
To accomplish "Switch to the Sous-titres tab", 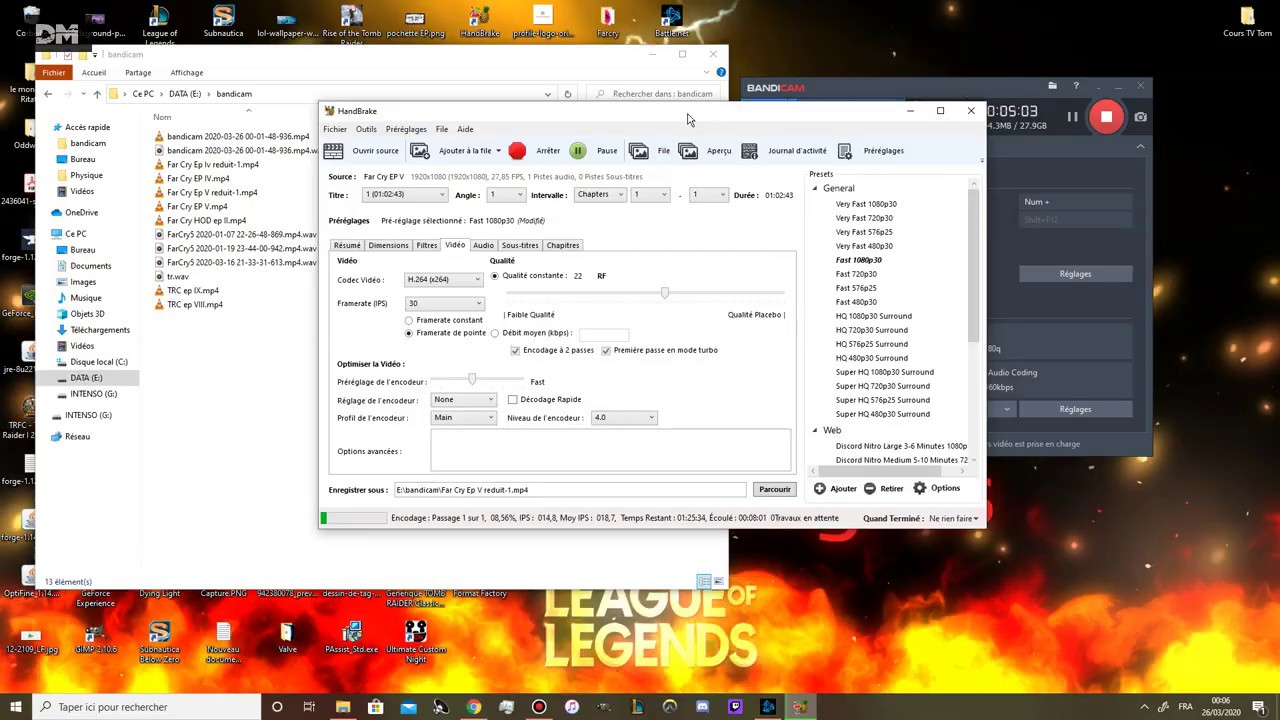I will point(520,245).
